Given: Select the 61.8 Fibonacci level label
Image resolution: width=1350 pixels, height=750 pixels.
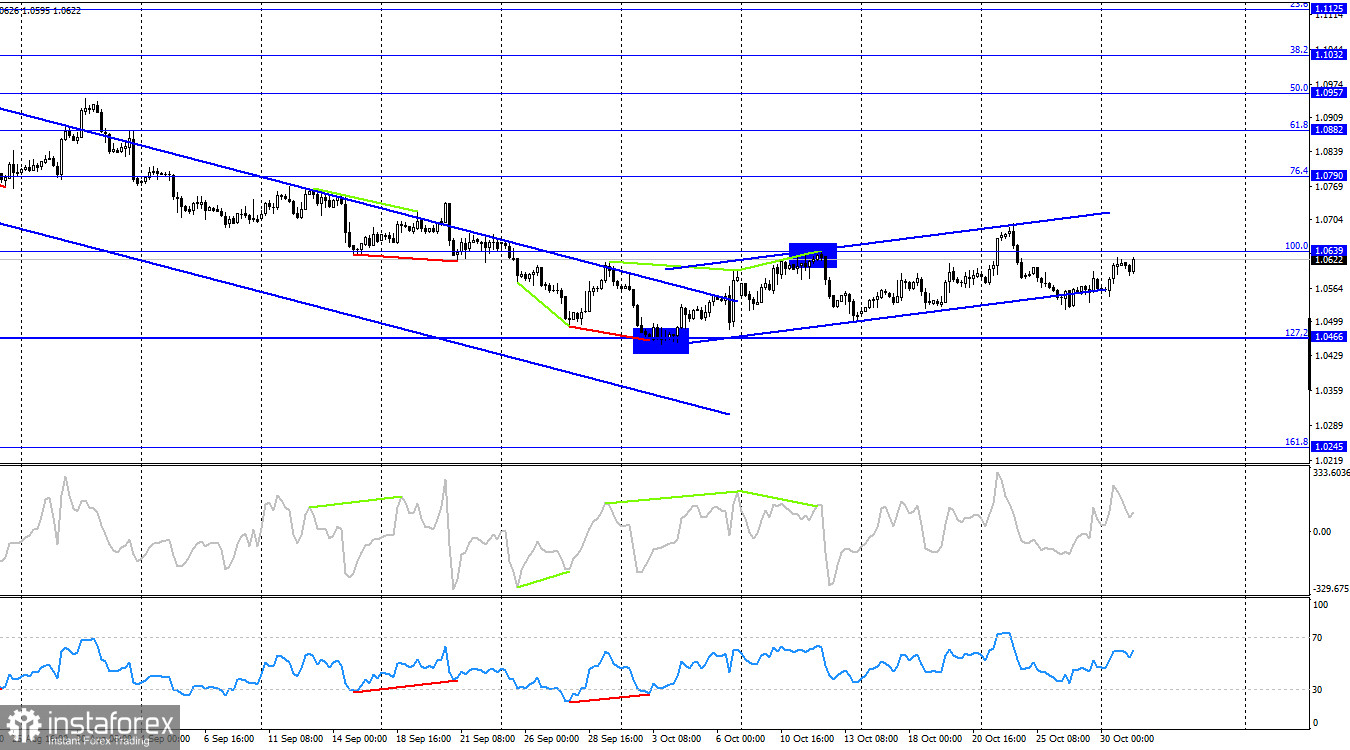Looking at the screenshot, I should tap(1298, 125).
